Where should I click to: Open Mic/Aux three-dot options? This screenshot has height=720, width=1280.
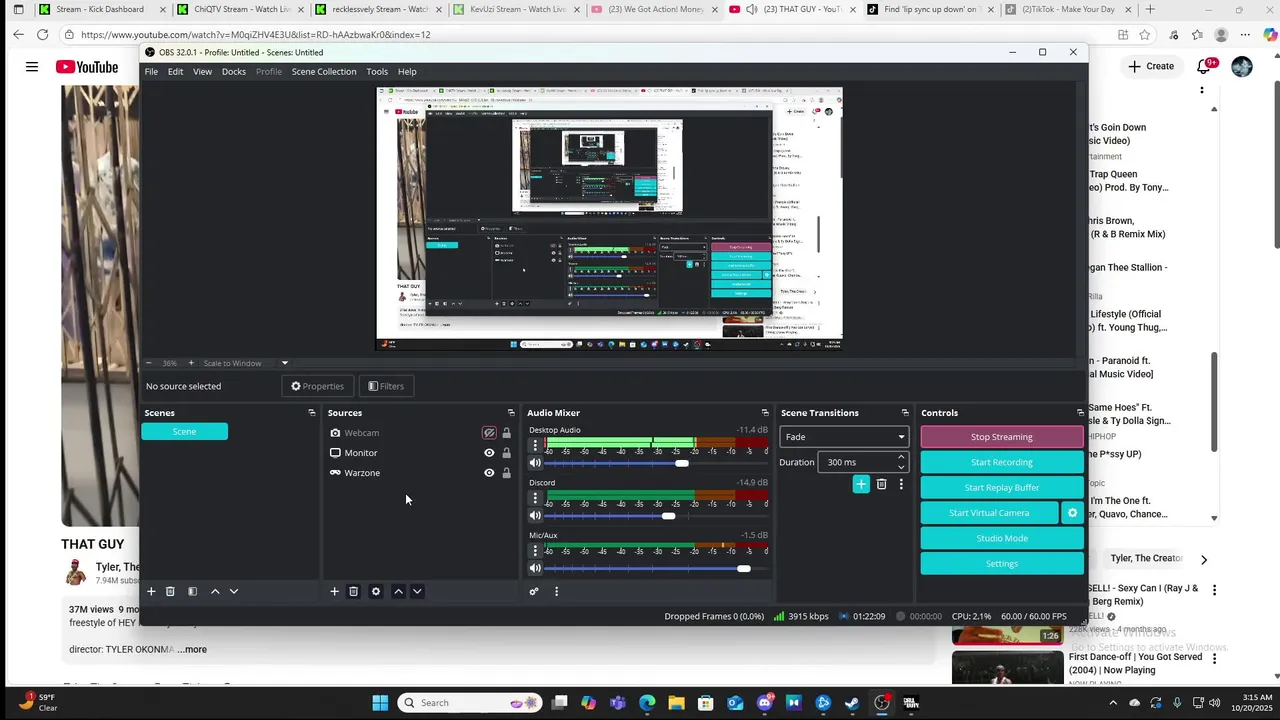tap(535, 550)
